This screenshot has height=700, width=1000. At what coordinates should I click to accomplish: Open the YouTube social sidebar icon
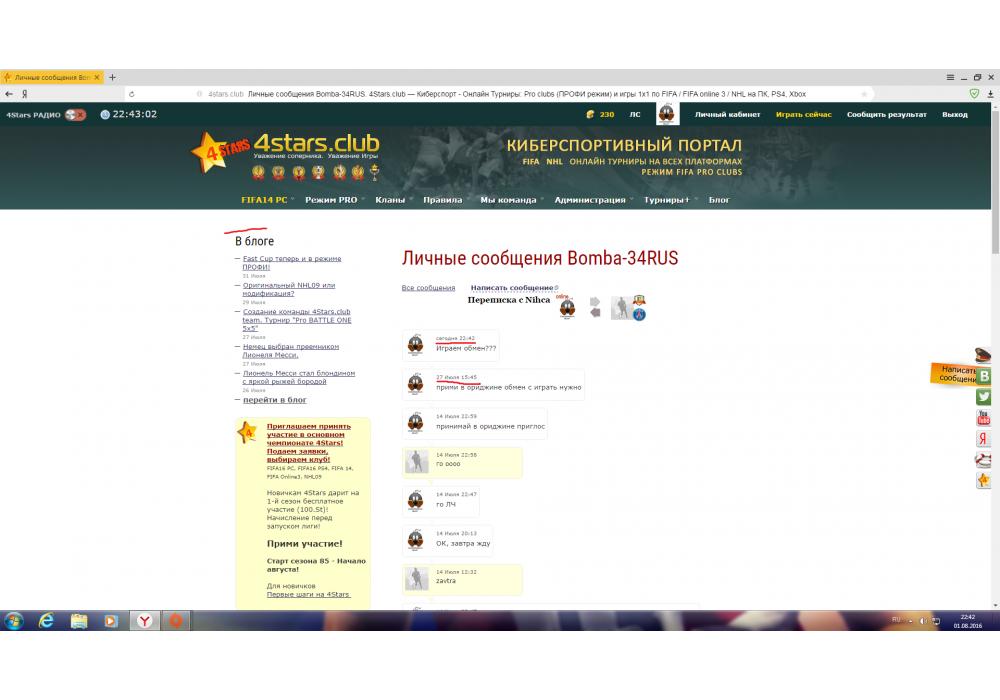pyautogui.click(x=984, y=418)
